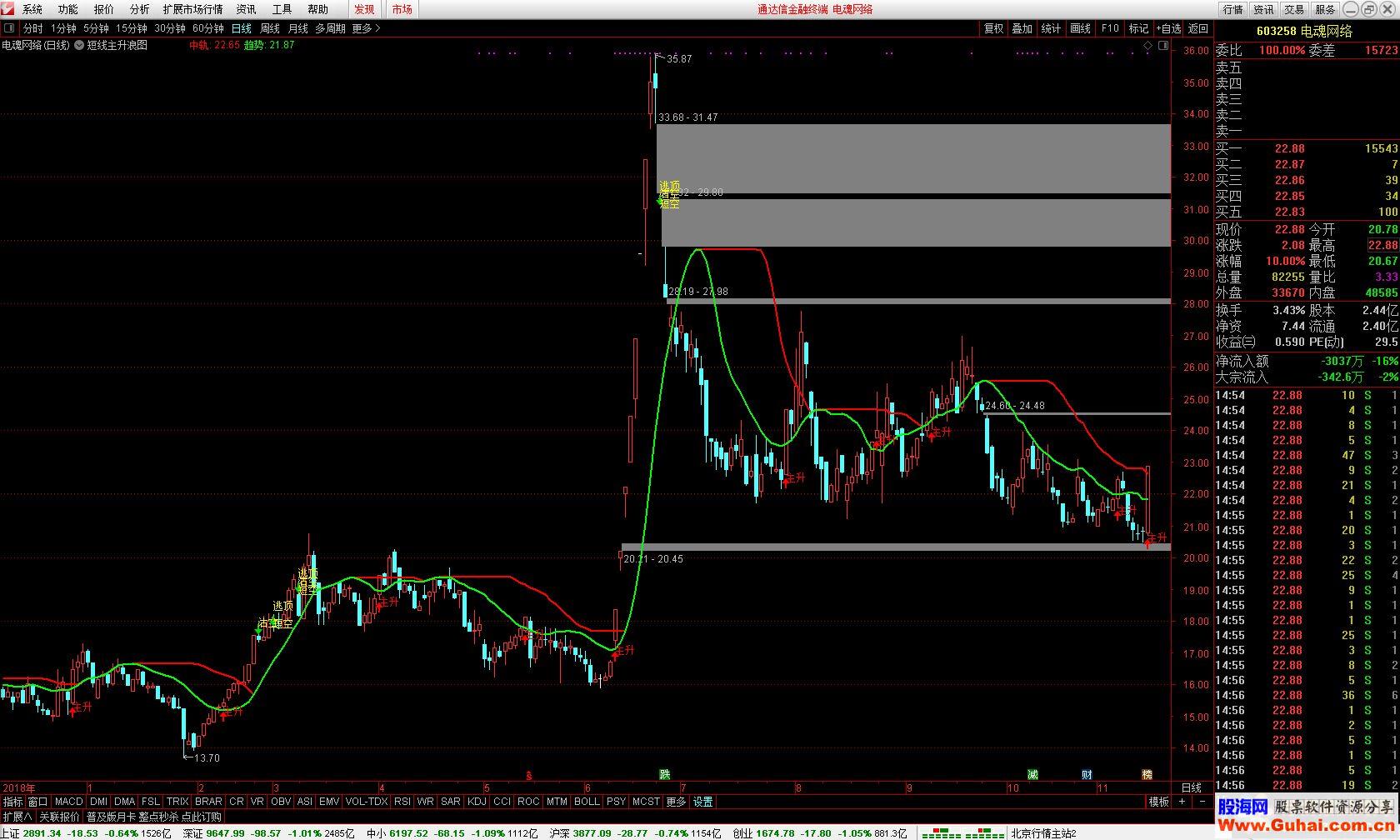Viewport: 1400px width, 840px height.
Task: Switch to 5分钟 period
Action: coord(96,28)
